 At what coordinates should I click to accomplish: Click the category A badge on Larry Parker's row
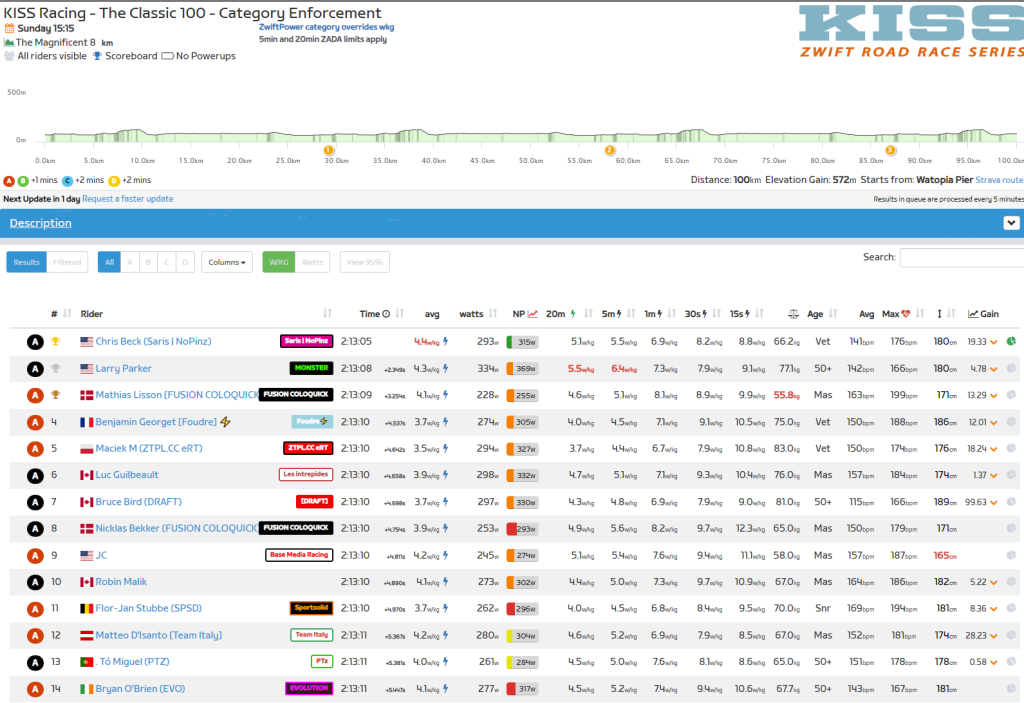pos(34,369)
